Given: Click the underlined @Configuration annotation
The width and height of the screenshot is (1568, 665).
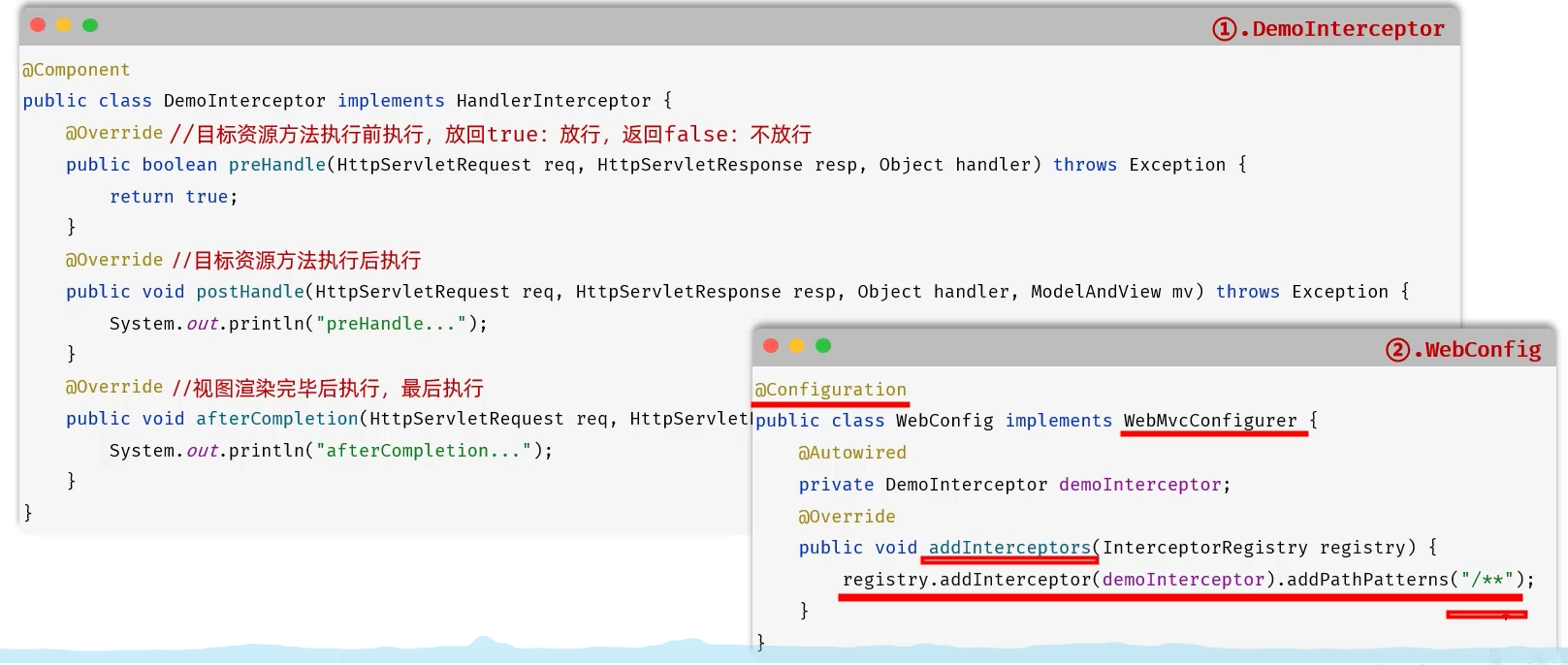Looking at the screenshot, I should (x=830, y=390).
